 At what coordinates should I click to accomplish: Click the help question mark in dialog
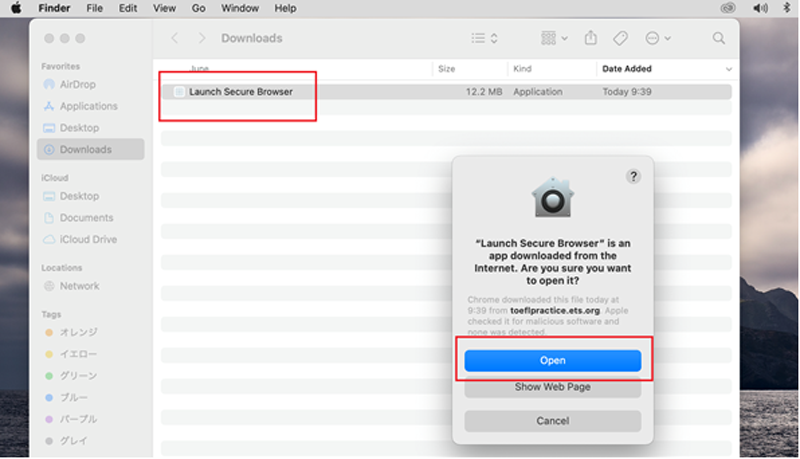click(633, 176)
